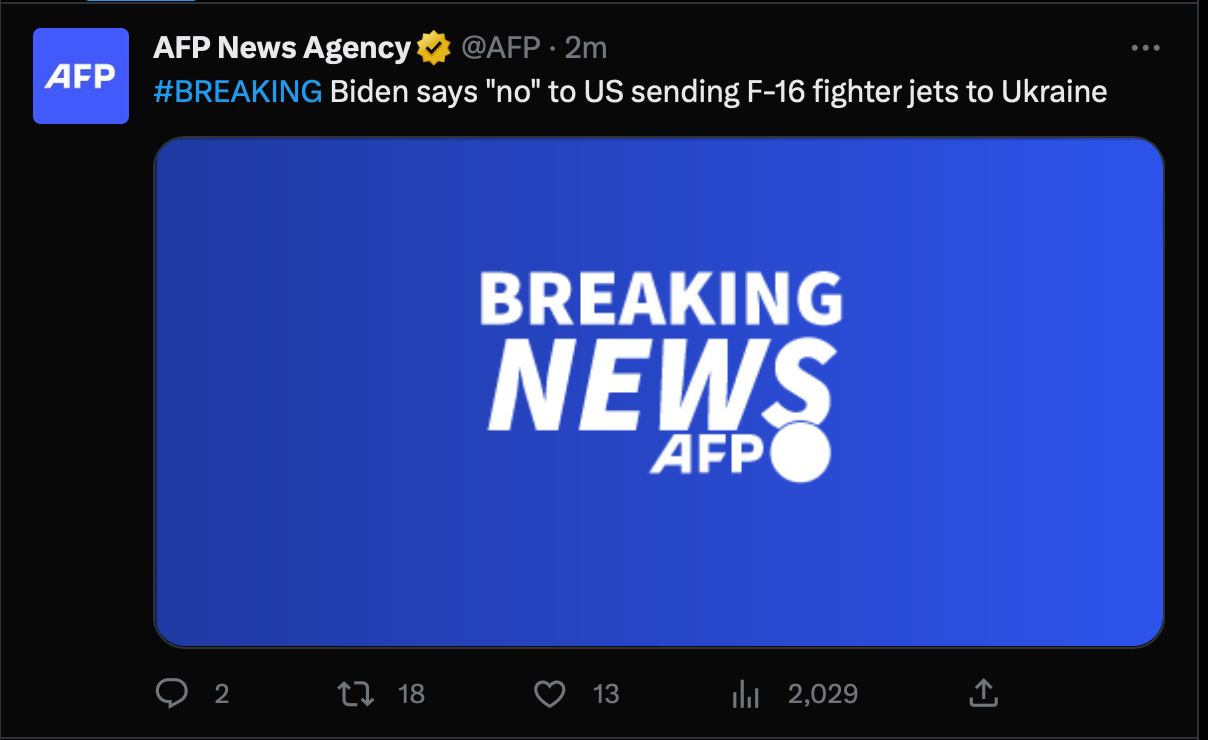Click the AFP profile avatar

click(x=81, y=76)
